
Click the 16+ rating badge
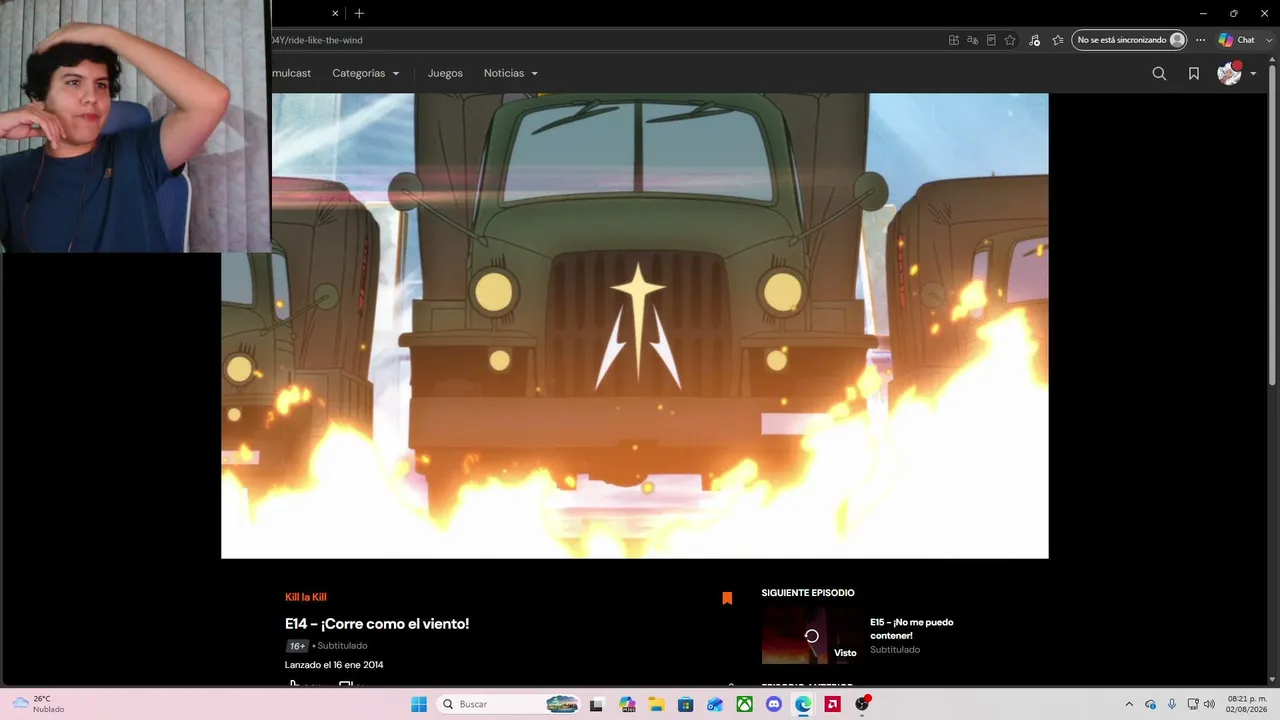[297, 646]
